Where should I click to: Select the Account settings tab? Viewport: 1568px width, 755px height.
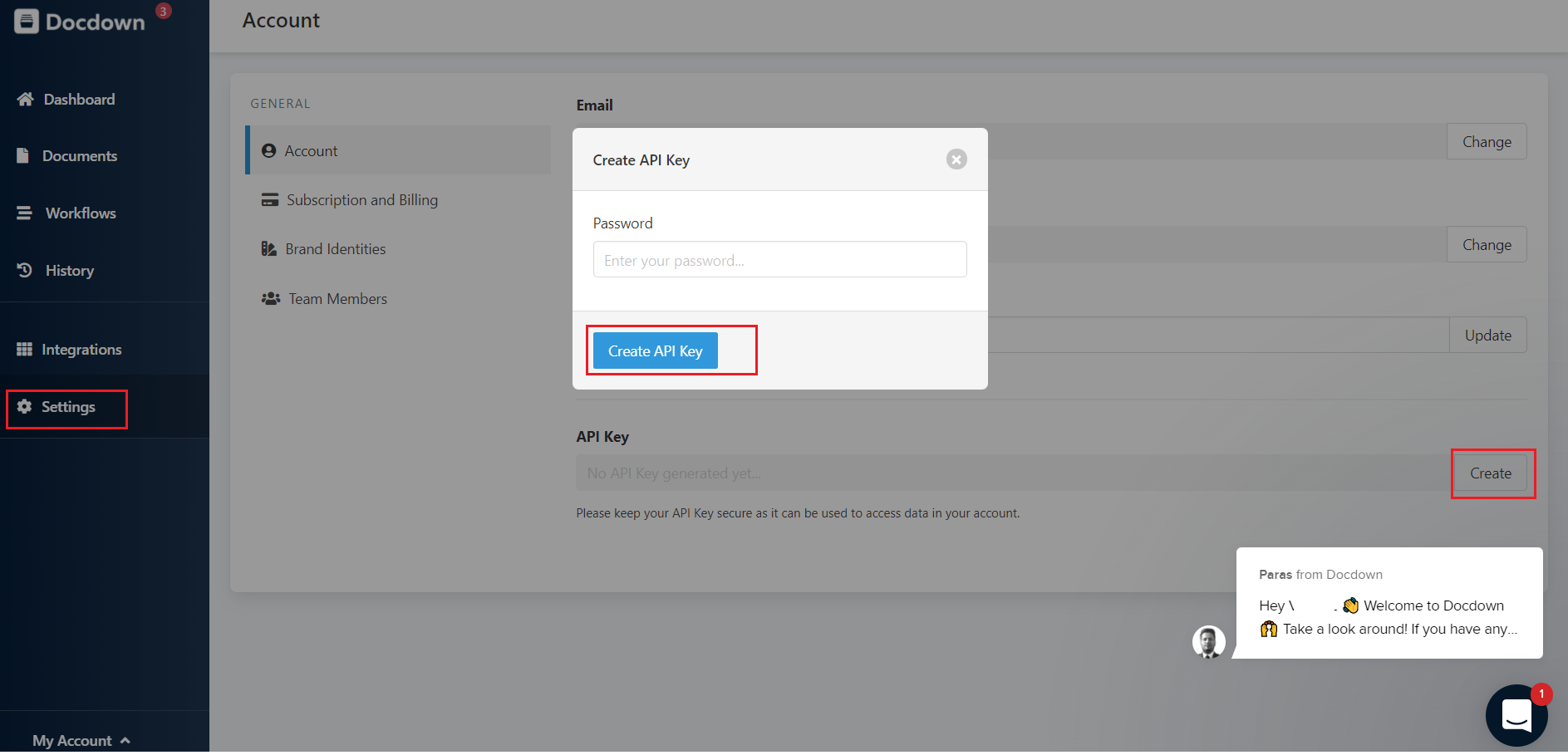point(398,150)
